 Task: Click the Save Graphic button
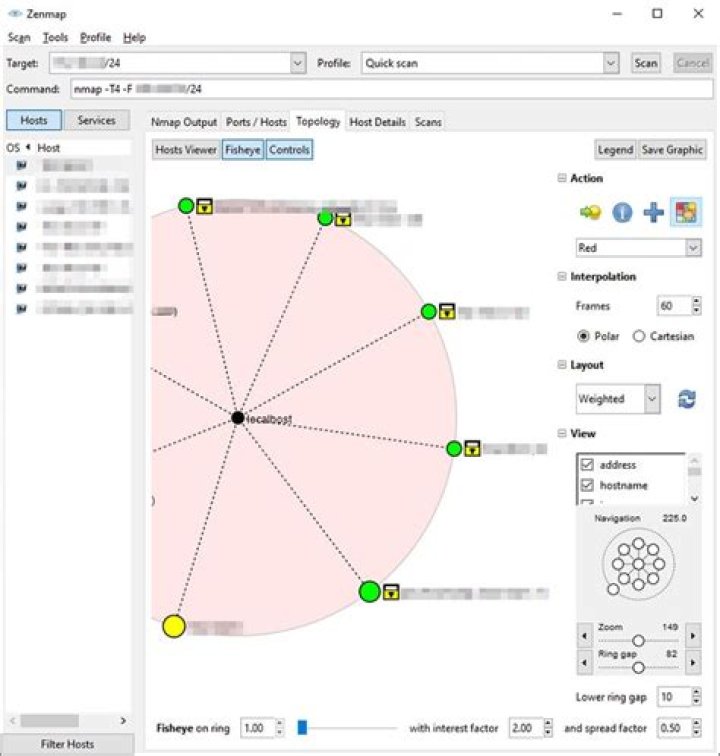click(673, 149)
